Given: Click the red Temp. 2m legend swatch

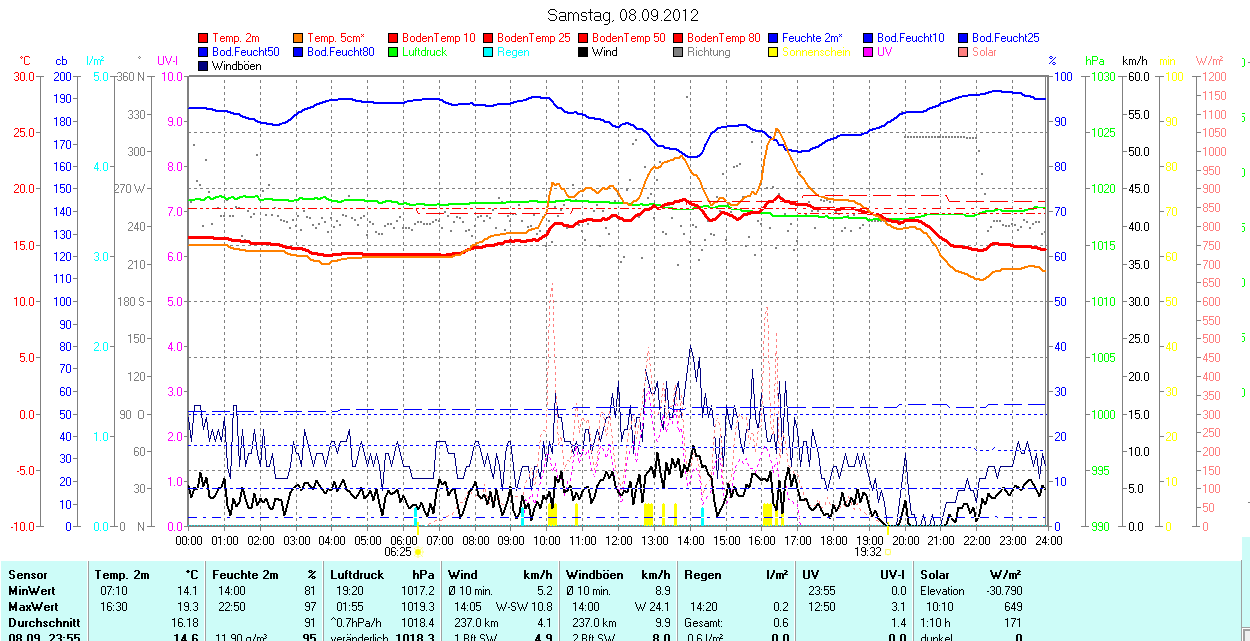Looking at the screenshot, I should pyautogui.click(x=205, y=38).
